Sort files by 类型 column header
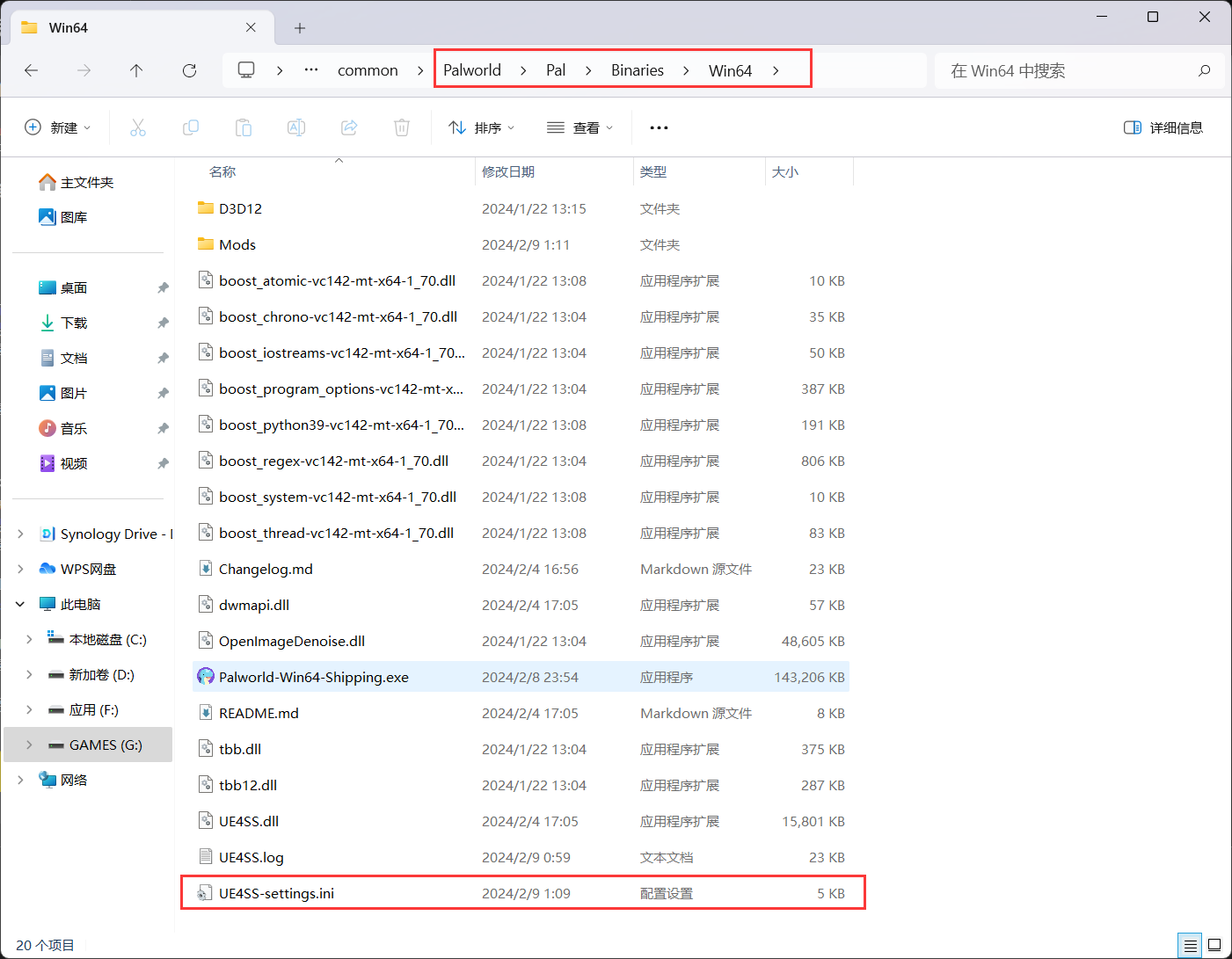Screen dimensions: 1232x959 [699, 171]
